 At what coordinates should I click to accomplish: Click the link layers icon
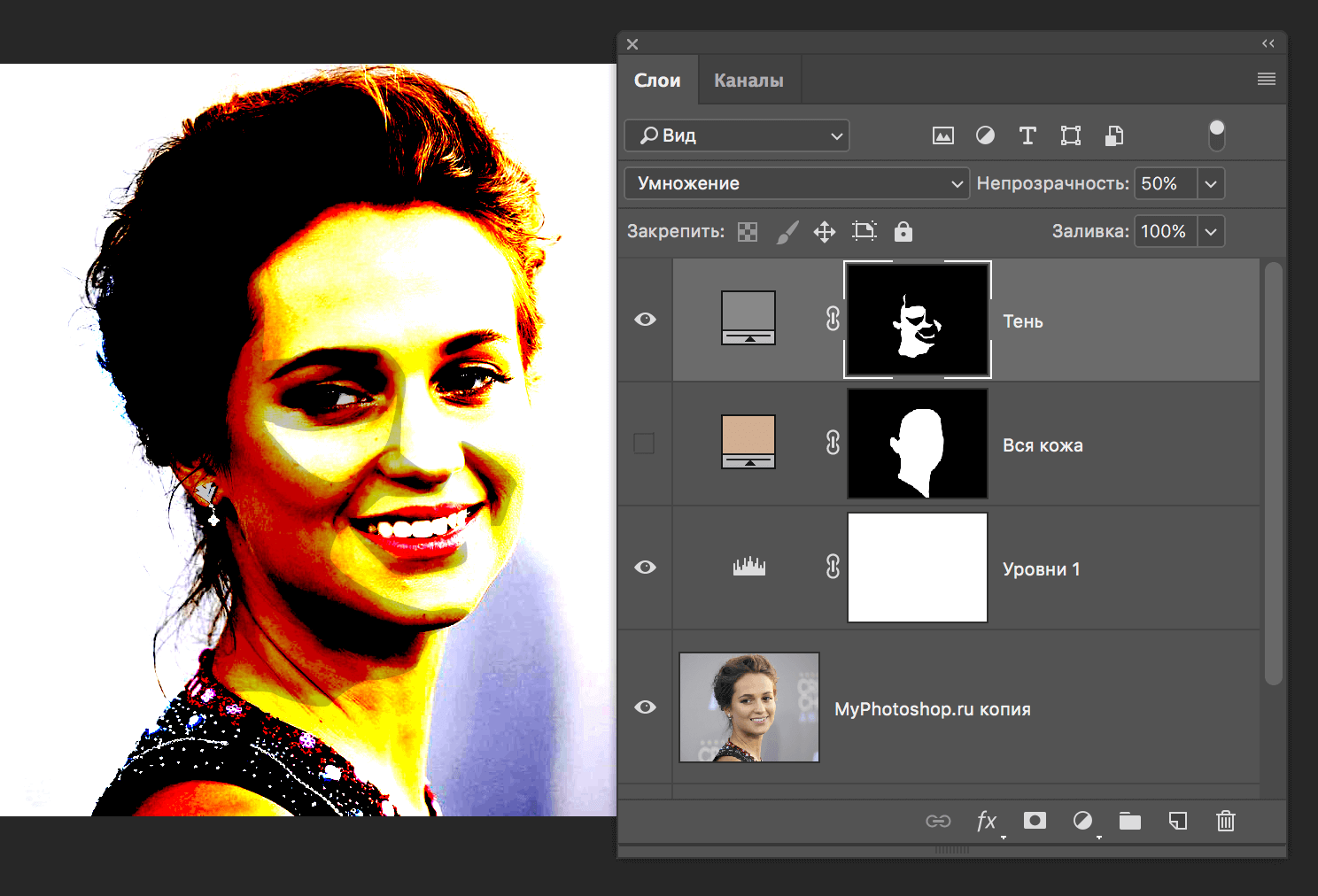[x=939, y=821]
